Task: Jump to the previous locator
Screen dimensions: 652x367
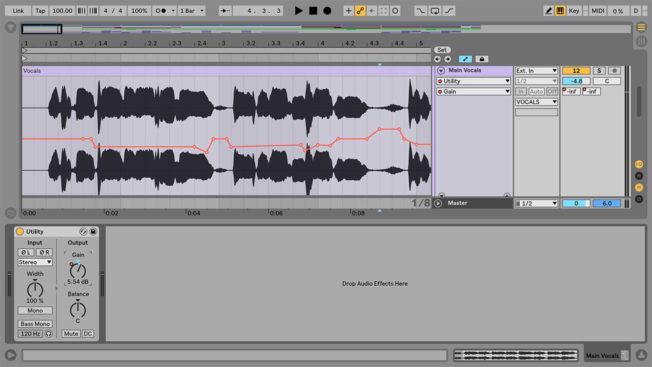Action: 437,59
